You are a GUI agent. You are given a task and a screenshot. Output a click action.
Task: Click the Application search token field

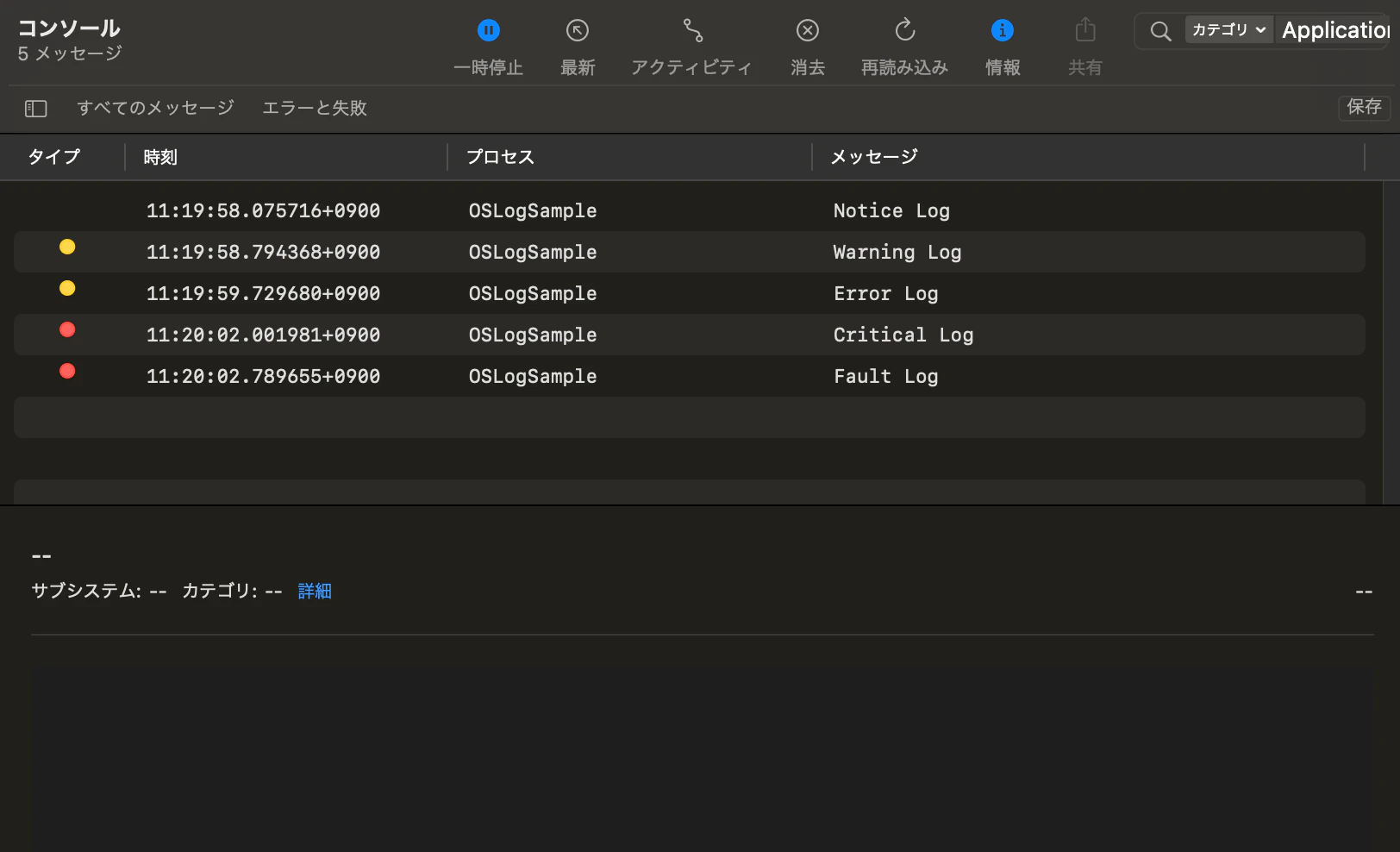(1335, 30)
